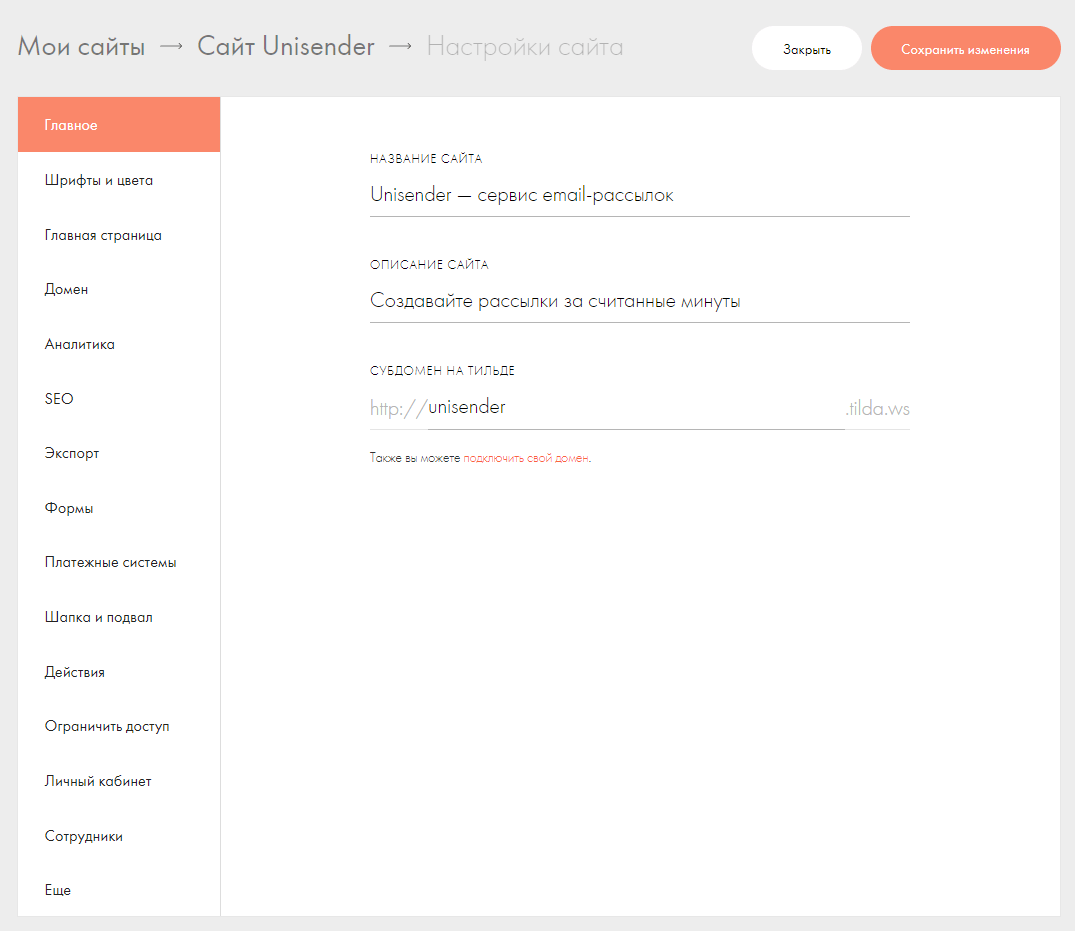Select Ограничить доступ in the sidebar

(119, 727)
